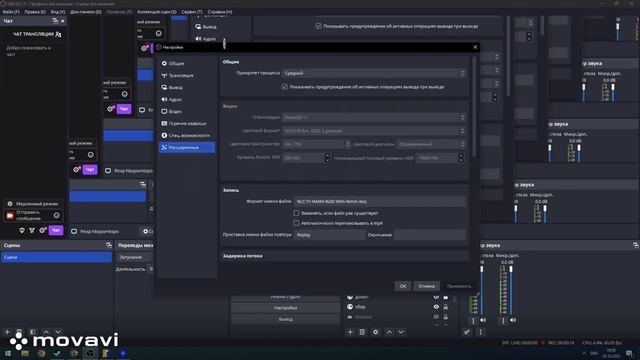Close the Настройки dialog with X
The image size is (640, 360).
(475, 47)
